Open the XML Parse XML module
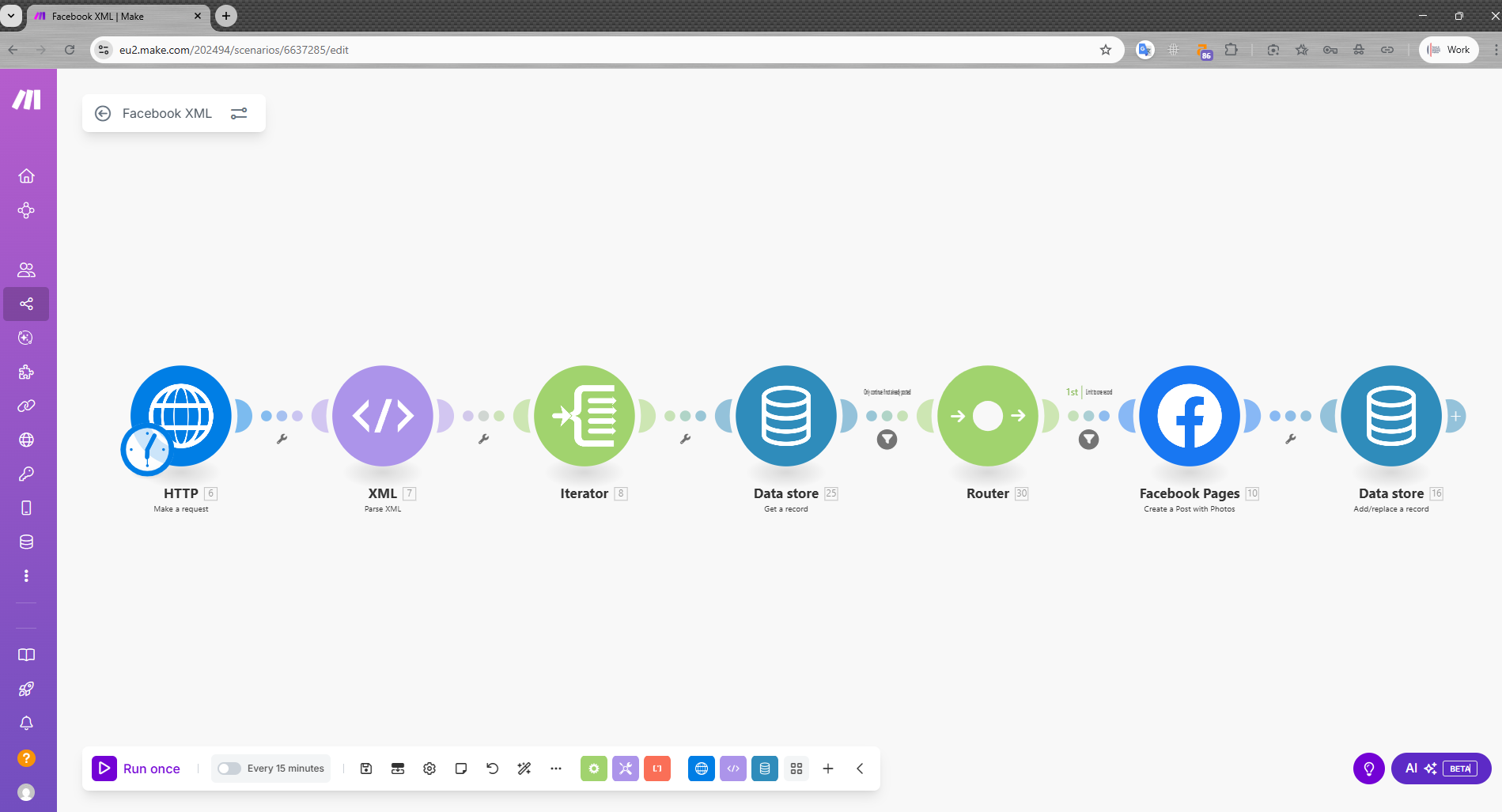 pyautogui.click(x=383, y=415)
